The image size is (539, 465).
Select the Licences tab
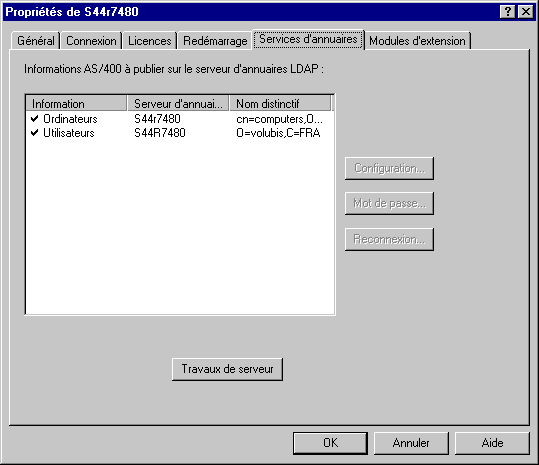150,41
